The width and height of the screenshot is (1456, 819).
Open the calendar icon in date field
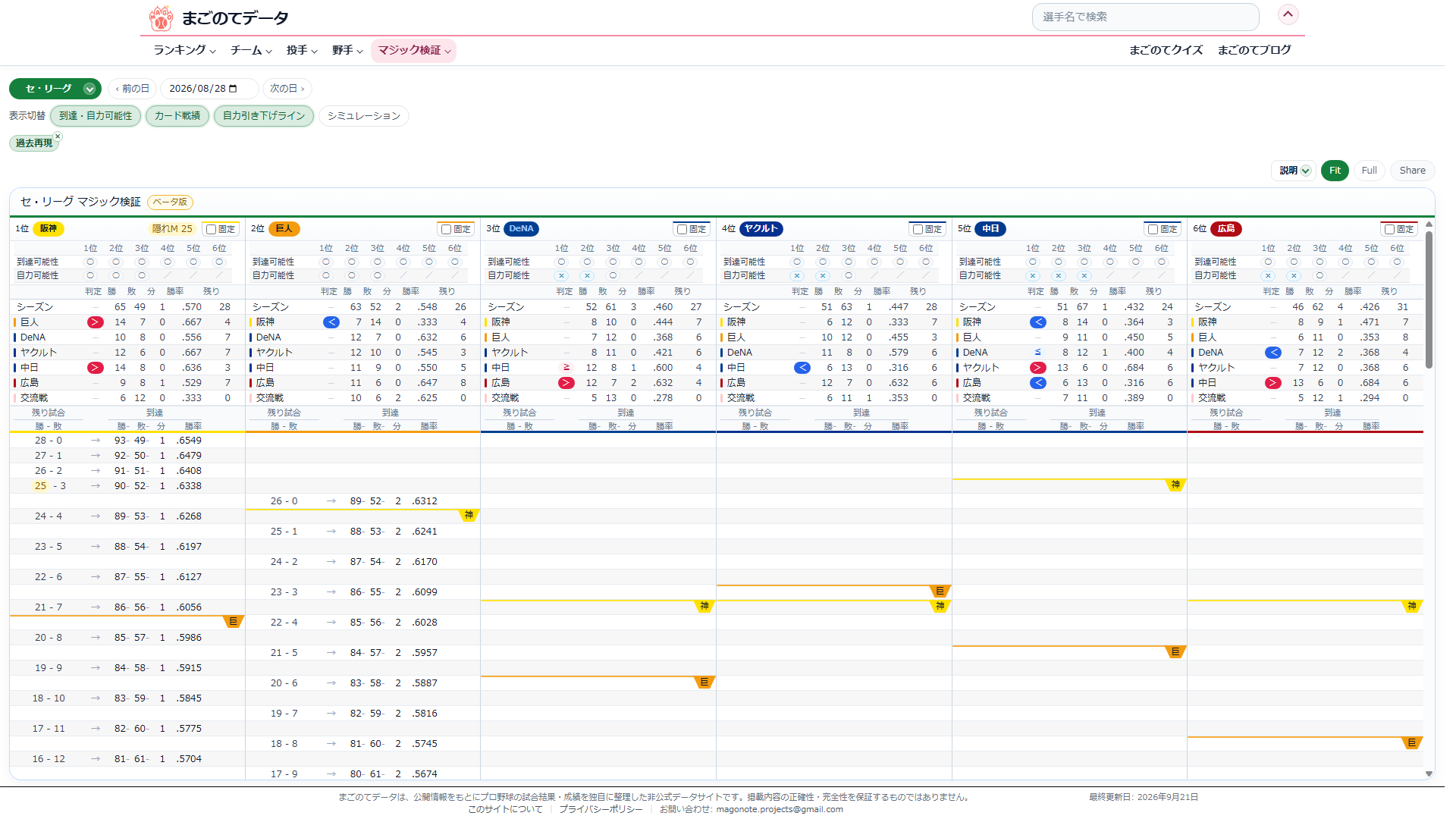point(233,89)
